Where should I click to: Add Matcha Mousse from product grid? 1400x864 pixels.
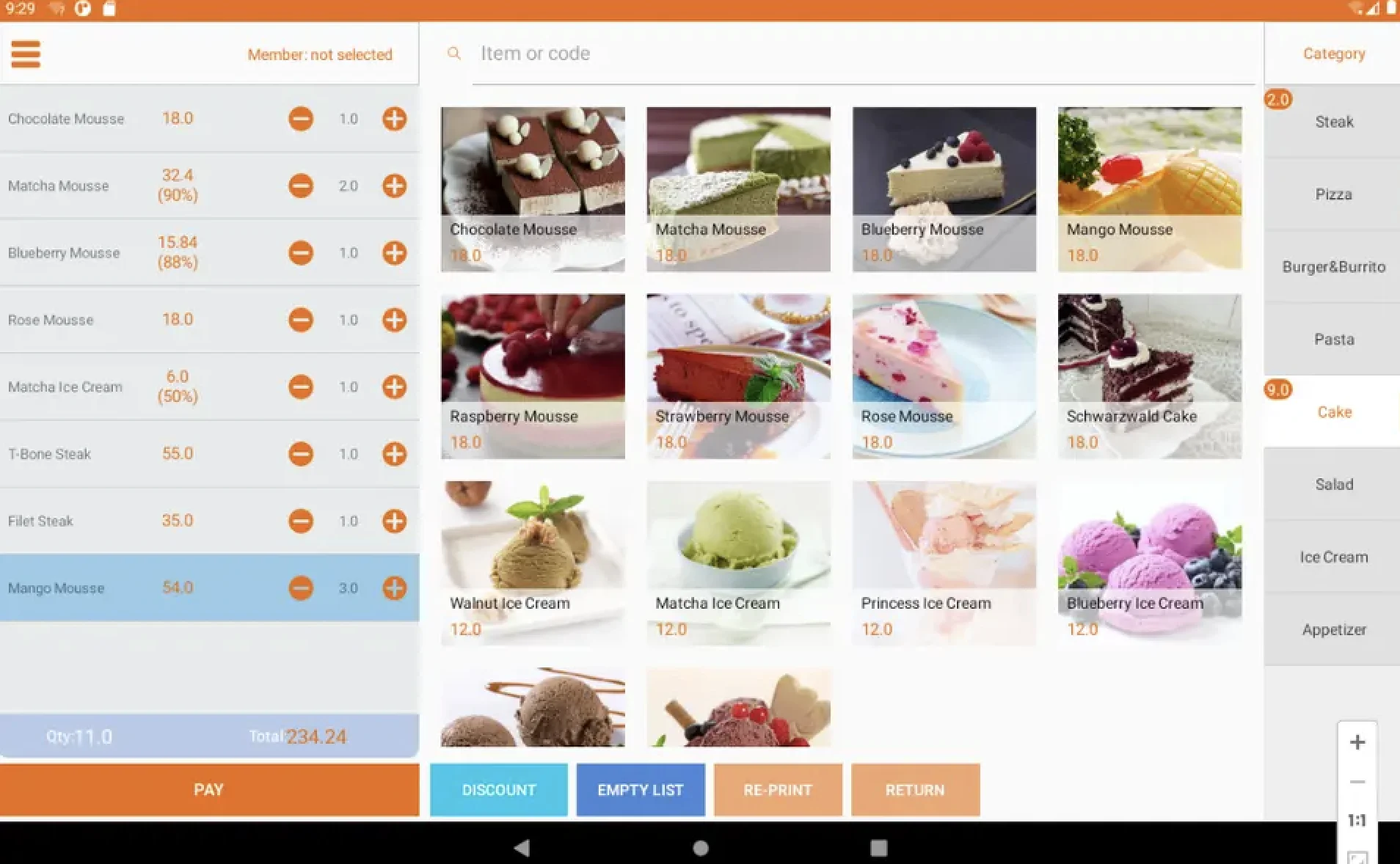pos(738,189)
